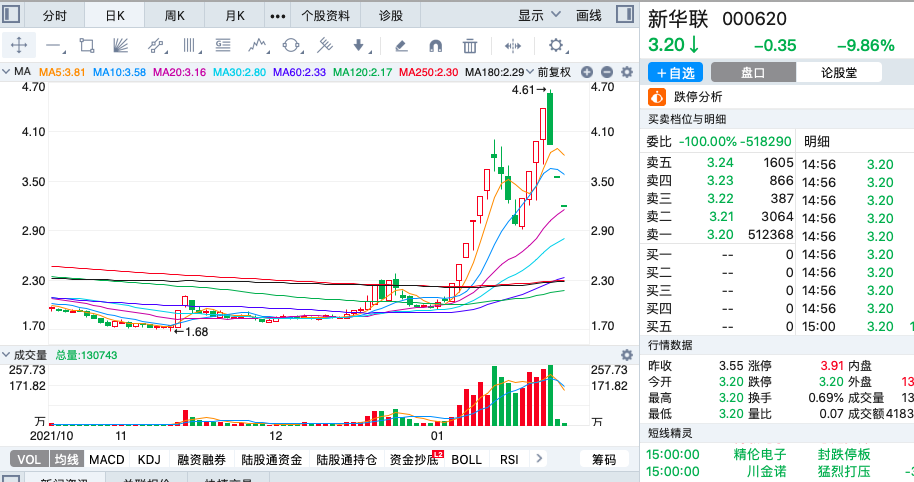Screen dimensions: 914x482
Task: Select RSI indicator
Action: [x=509, y=459]
